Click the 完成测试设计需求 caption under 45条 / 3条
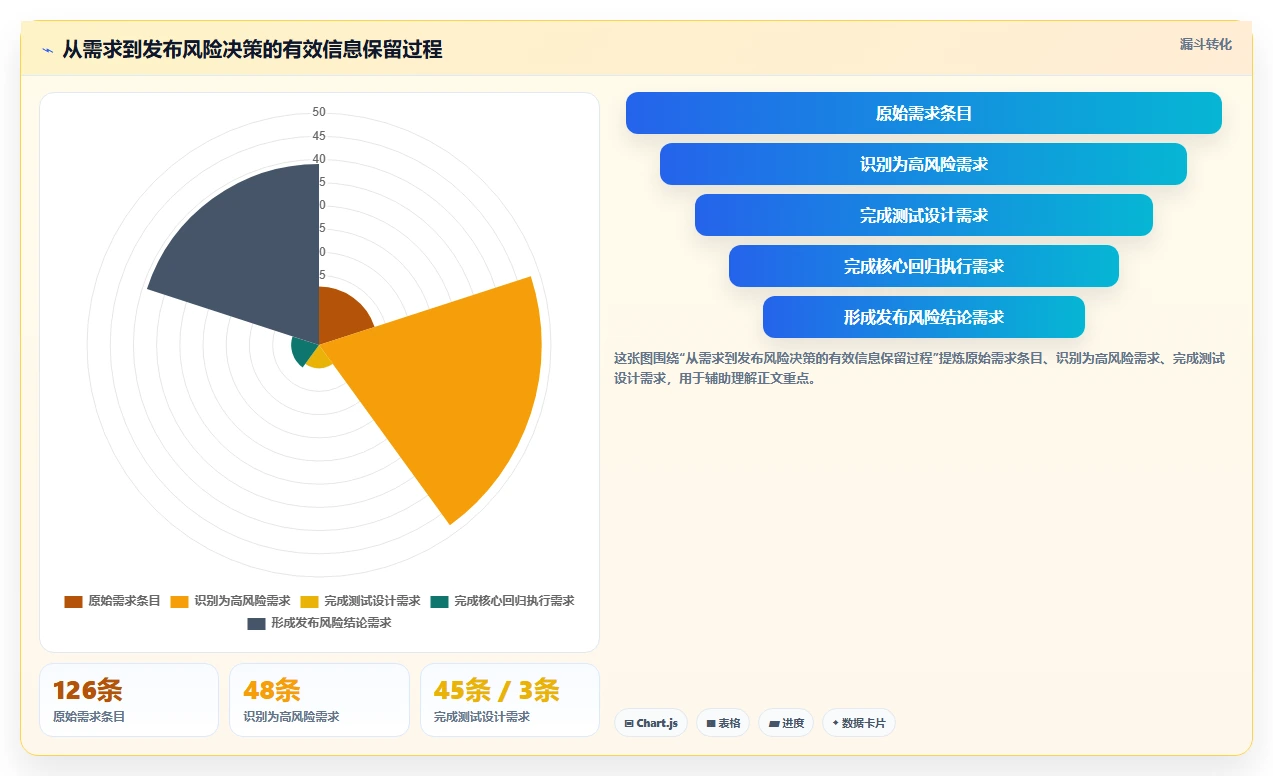This screenshot has width=1273, height=776. 482,717
